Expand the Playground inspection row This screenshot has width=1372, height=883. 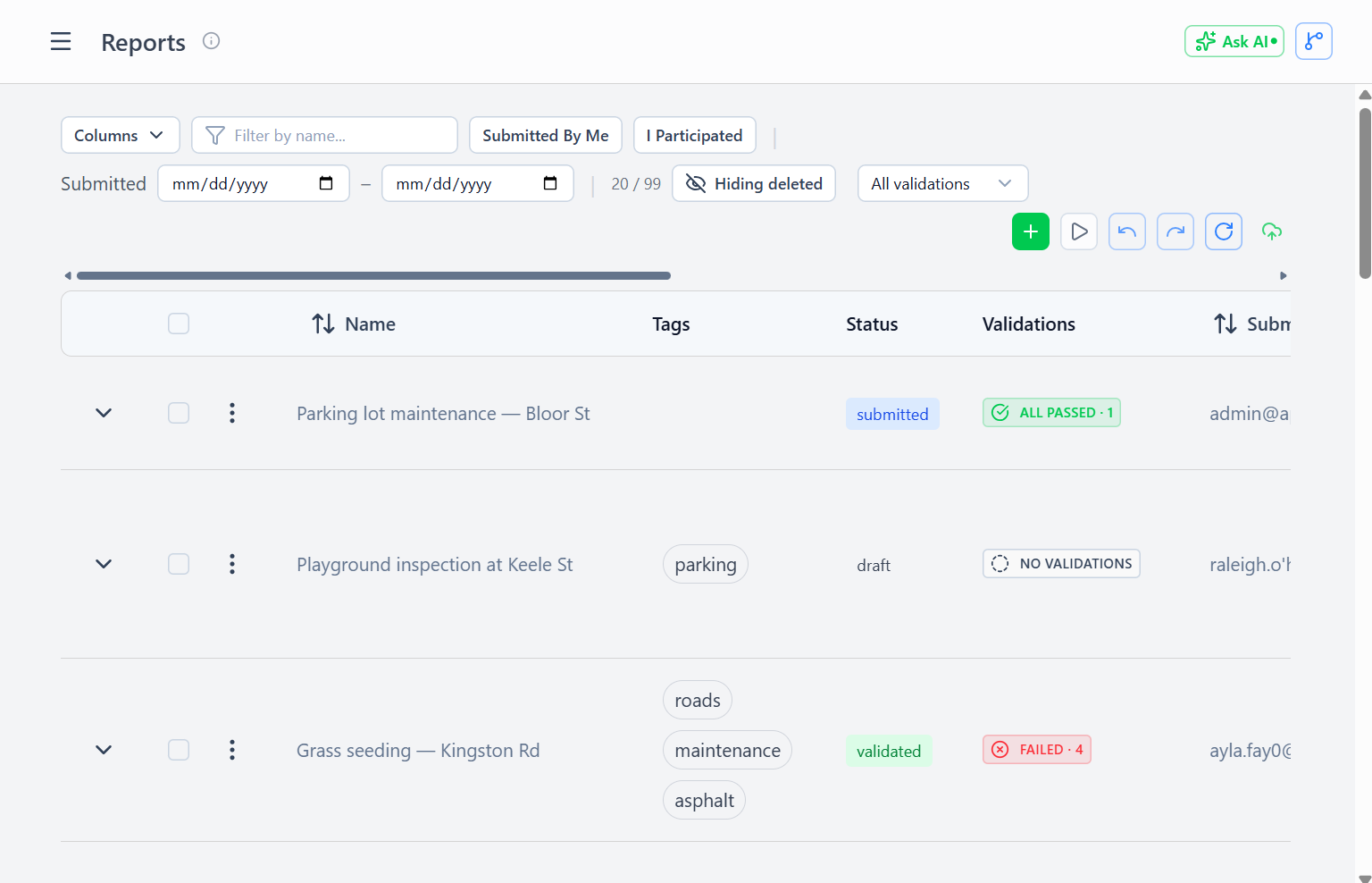tap(104, 564)
